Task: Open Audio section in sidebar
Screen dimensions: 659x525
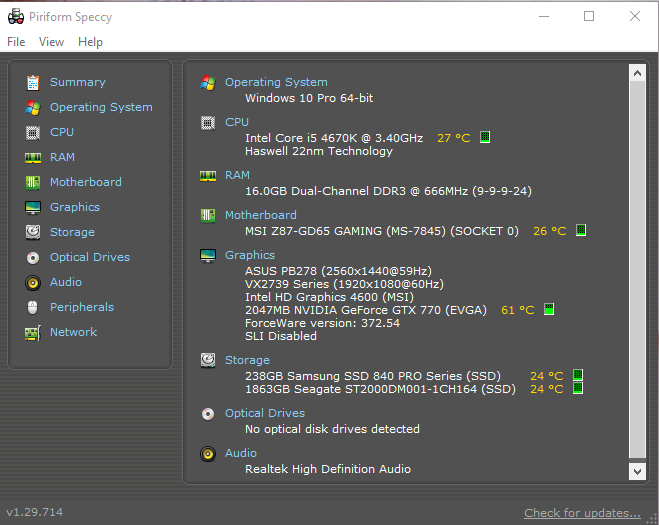Action: pyautogui.click(x=66, y=282)
